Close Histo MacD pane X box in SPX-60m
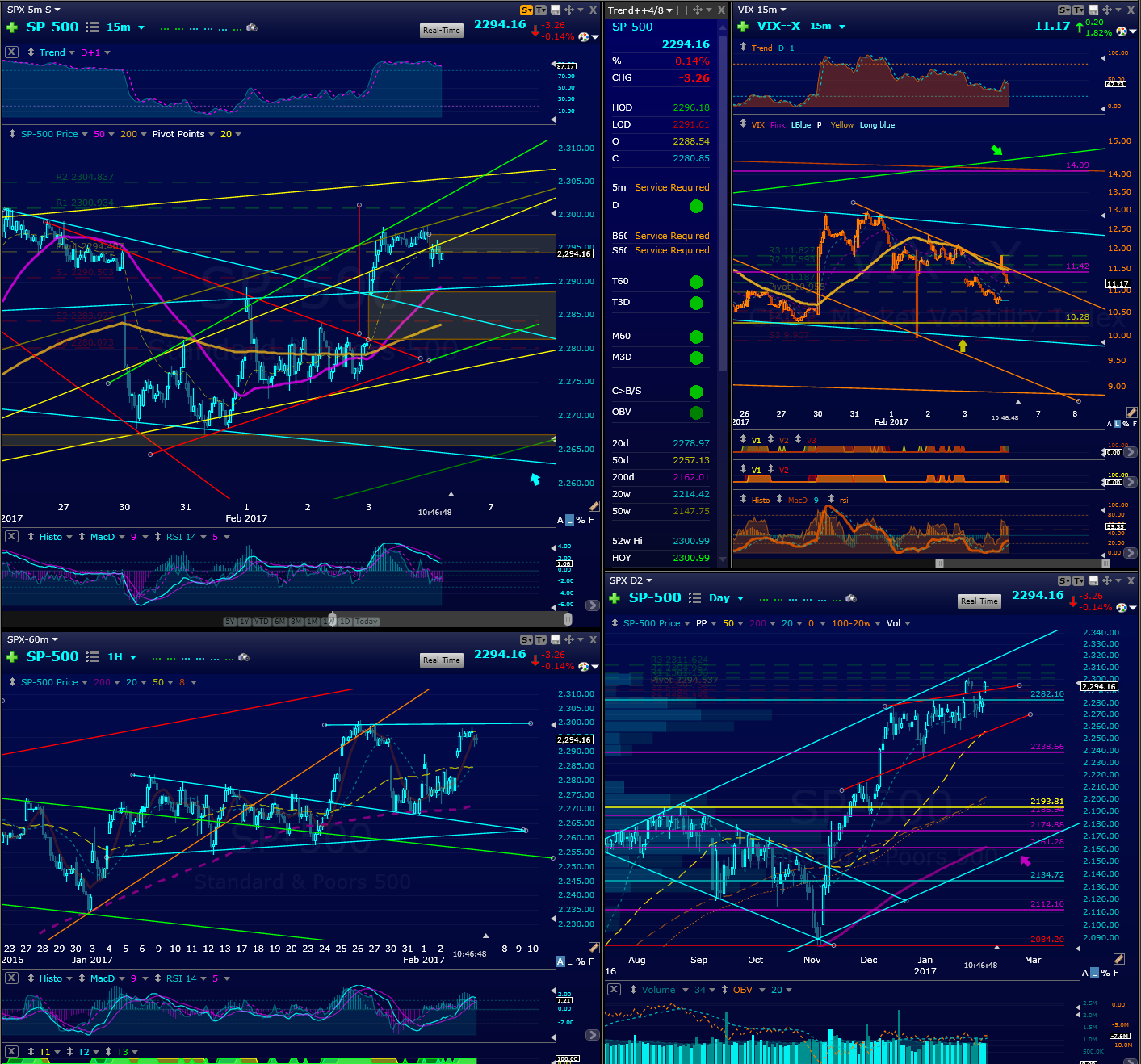Image resolution: width=1141 pixels, height=1064 pixels. tap(11, 978)
